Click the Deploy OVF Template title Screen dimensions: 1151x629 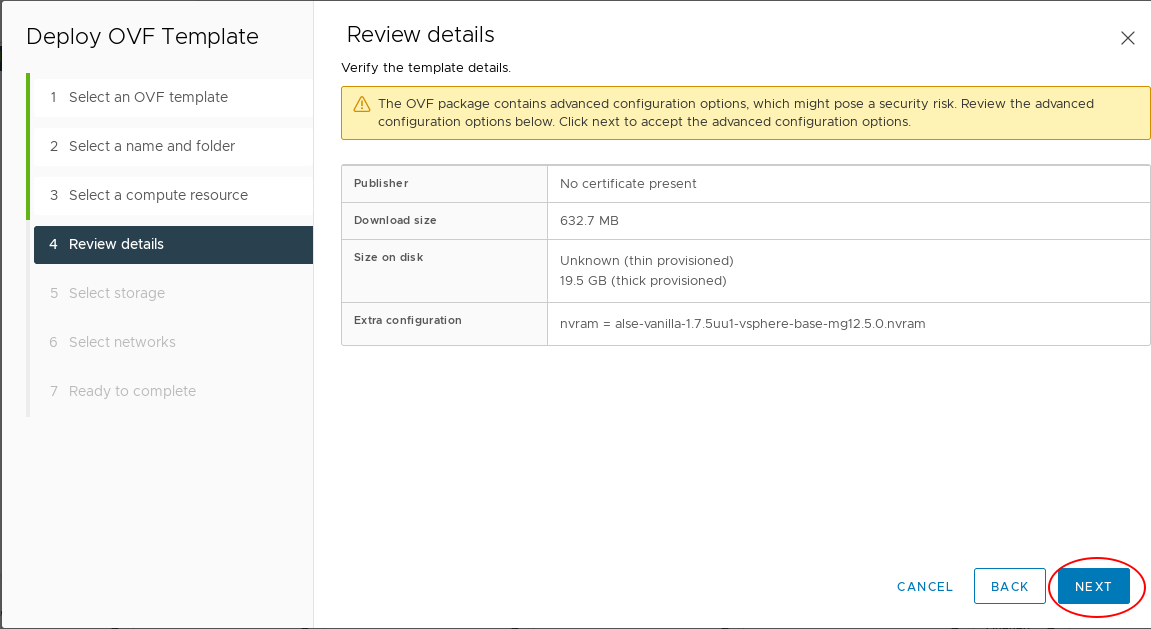[x=142, y=37]
